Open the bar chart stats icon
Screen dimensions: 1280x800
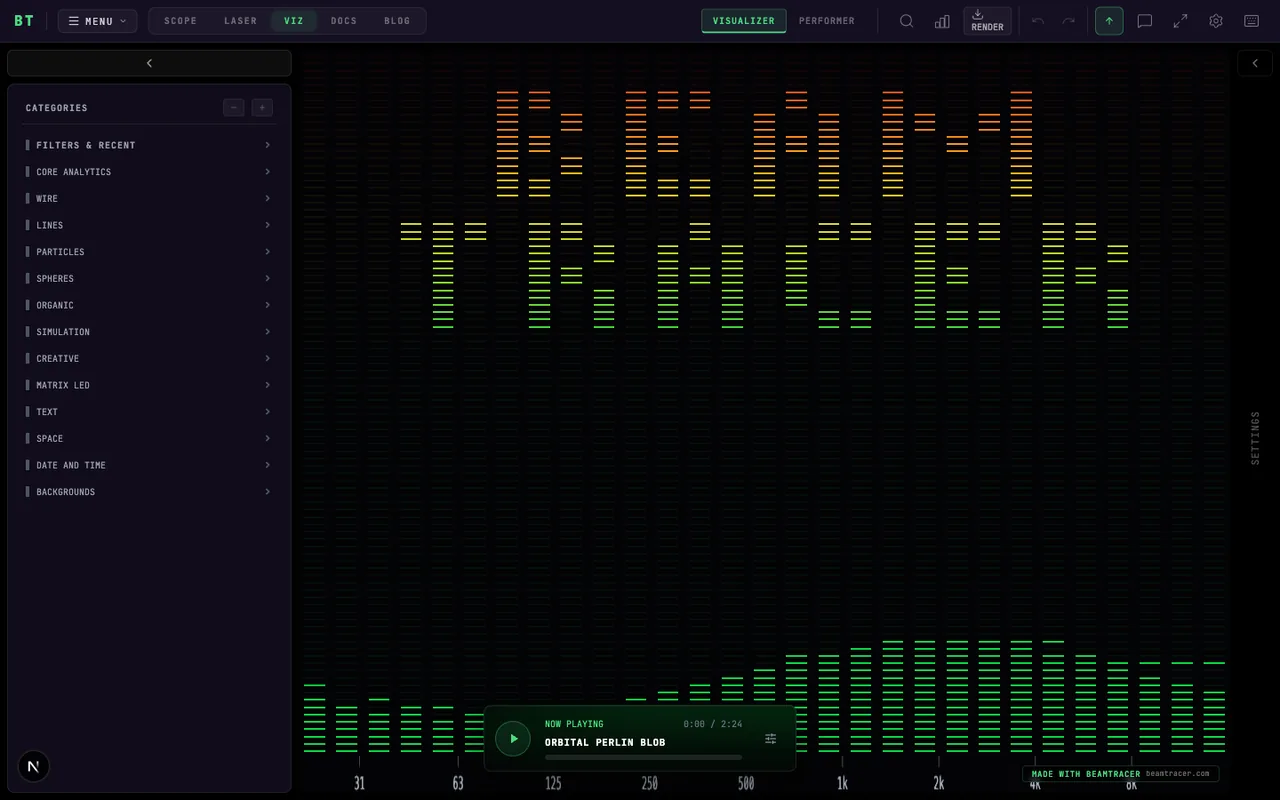pyautogui.click(x=942, y=21)
